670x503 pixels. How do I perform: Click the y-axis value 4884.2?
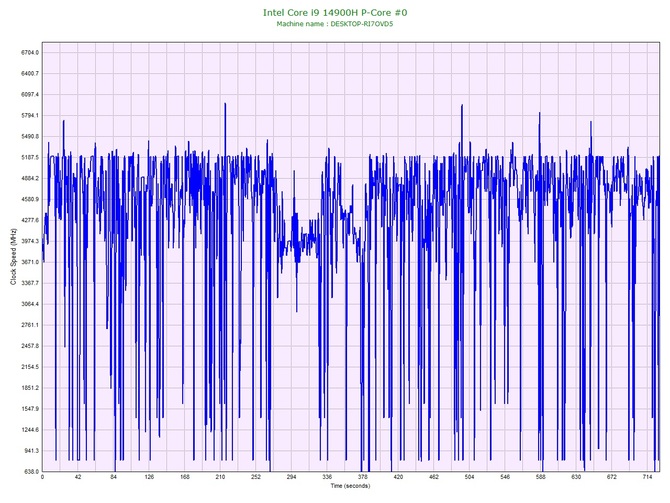pos(30,178)
